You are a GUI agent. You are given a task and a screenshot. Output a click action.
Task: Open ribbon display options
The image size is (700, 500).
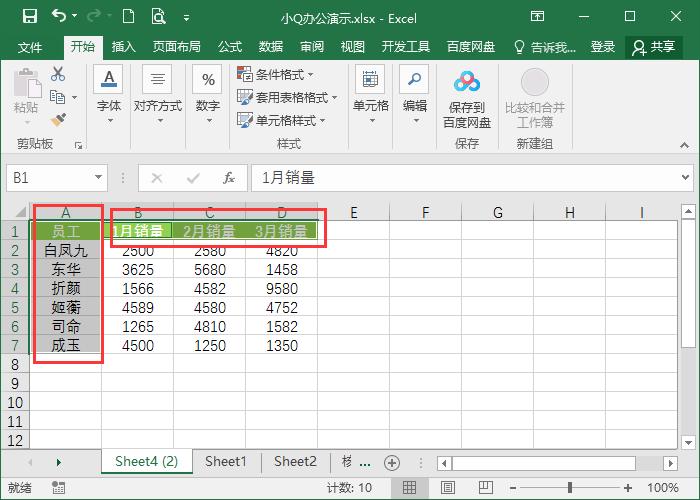point(537,17)
